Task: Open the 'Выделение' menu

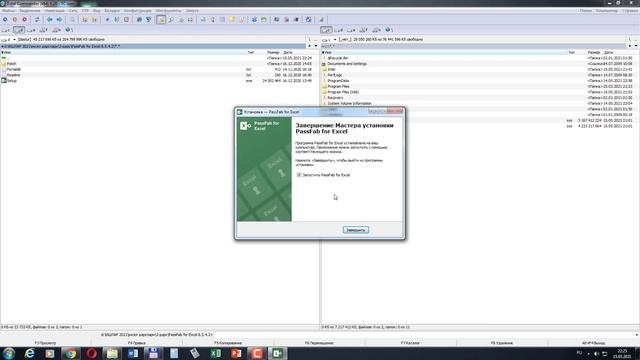Action: point(30,11)
